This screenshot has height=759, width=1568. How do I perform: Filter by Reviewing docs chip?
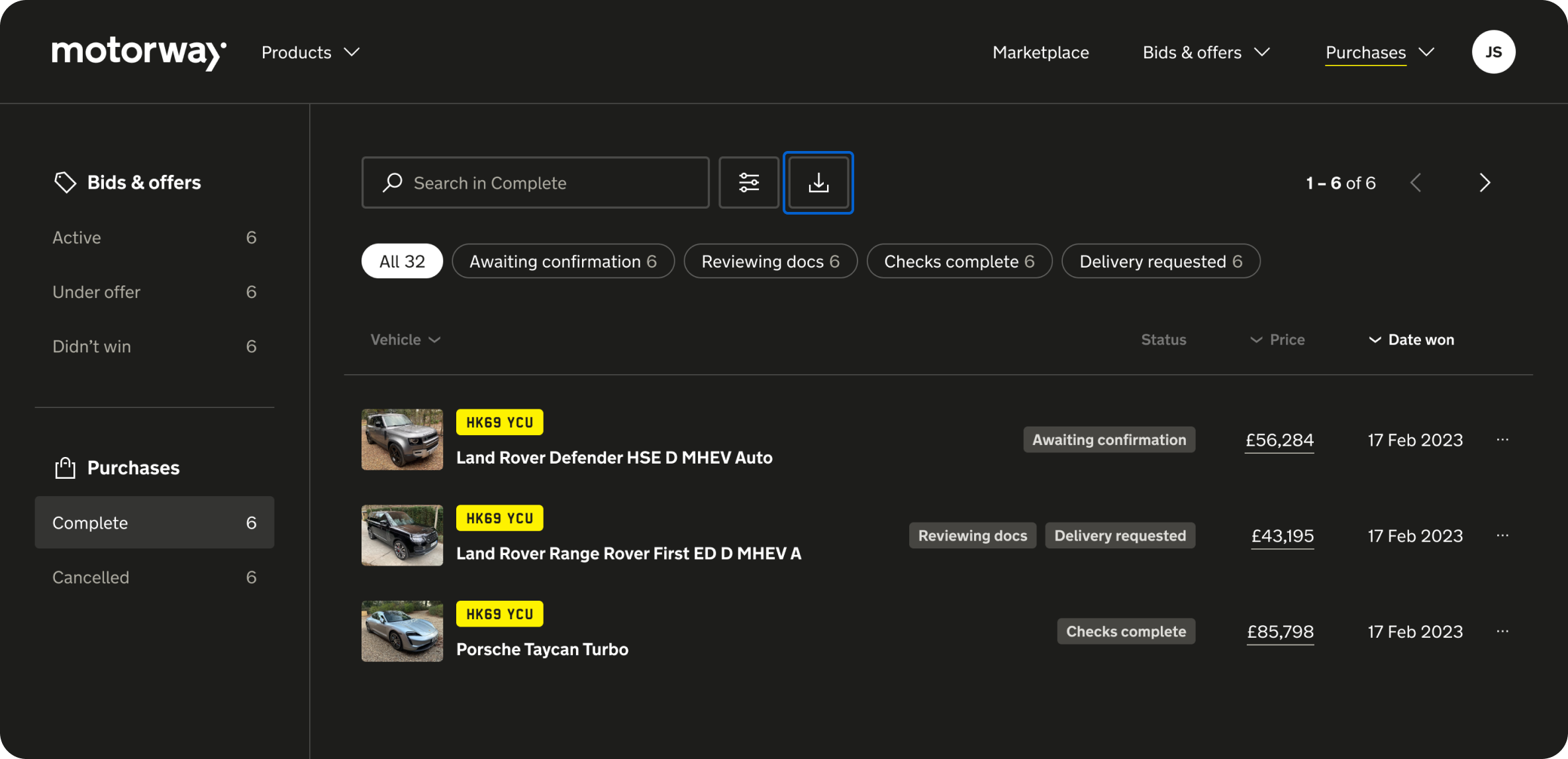770,261
